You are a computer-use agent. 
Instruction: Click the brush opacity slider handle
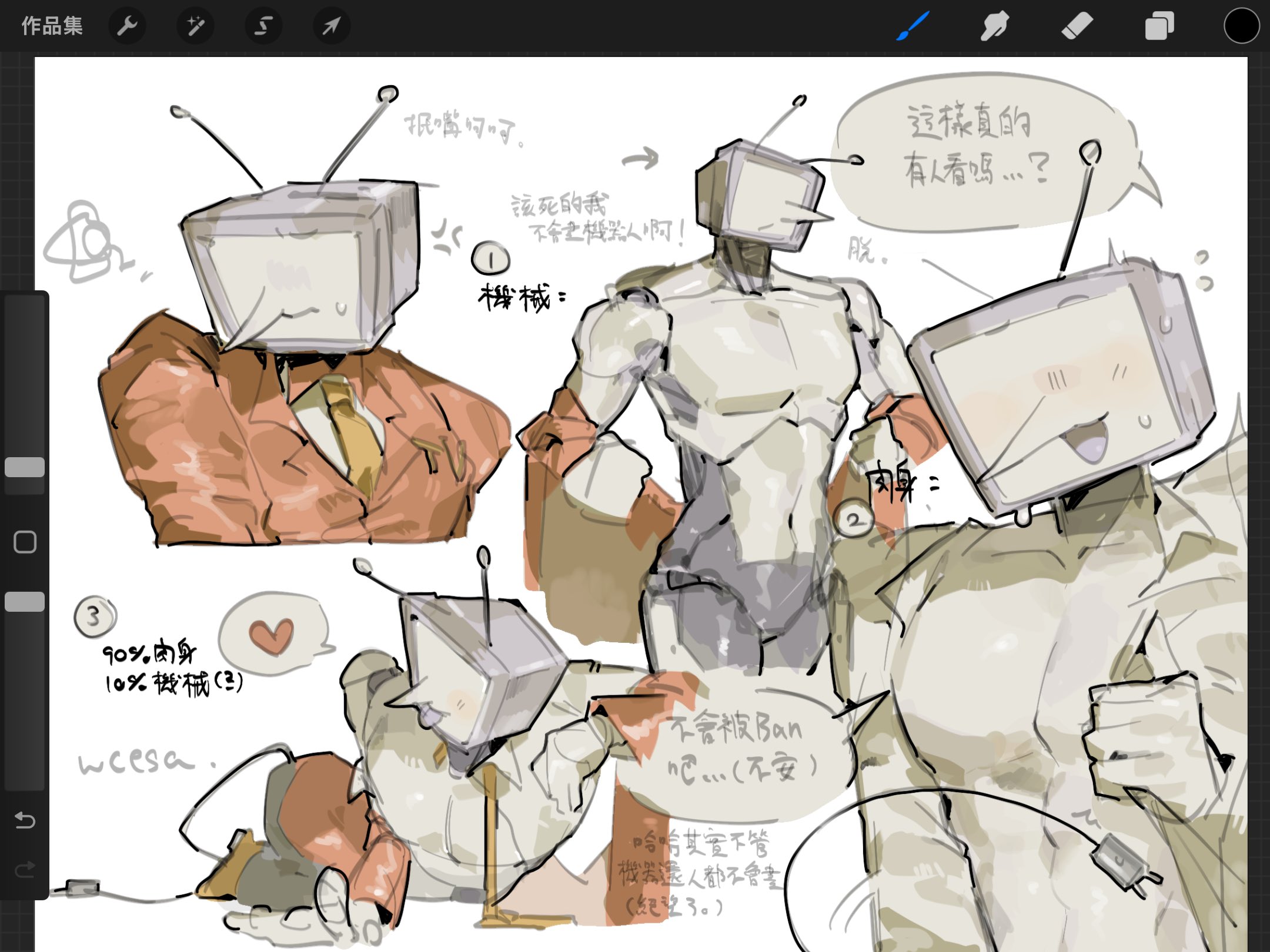25,602
